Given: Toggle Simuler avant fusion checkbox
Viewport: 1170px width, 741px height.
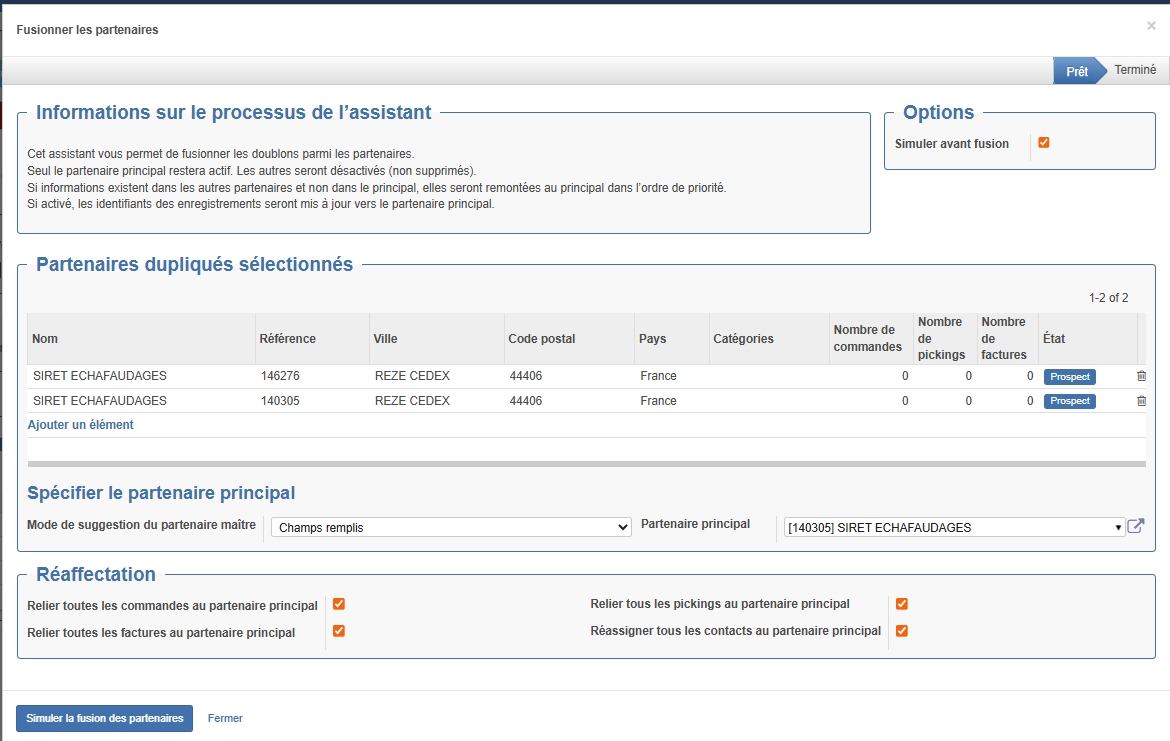Looking at the screenshot, I should click(1044, 143).
